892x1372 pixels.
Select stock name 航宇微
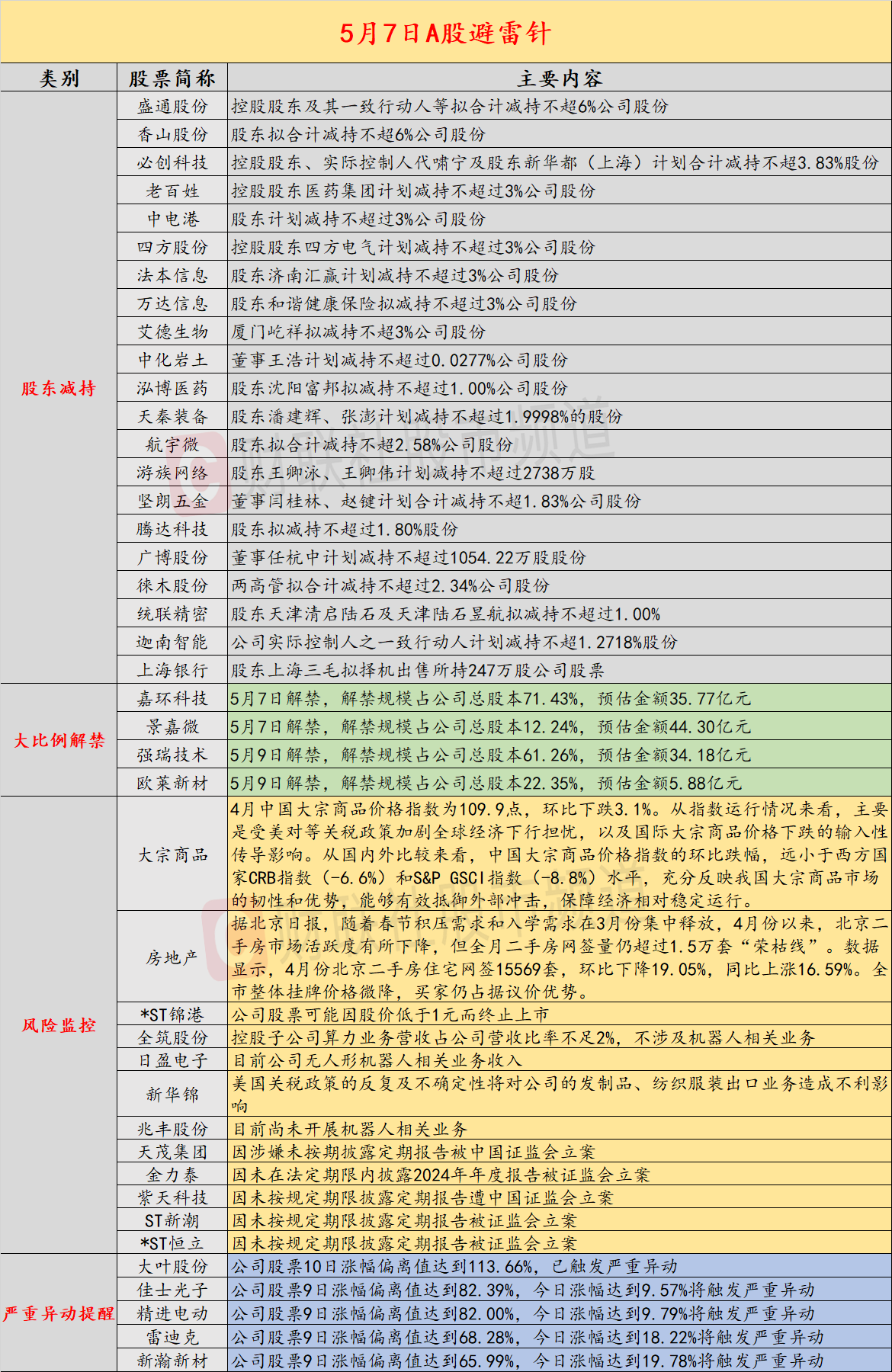(x=172, y=445)
